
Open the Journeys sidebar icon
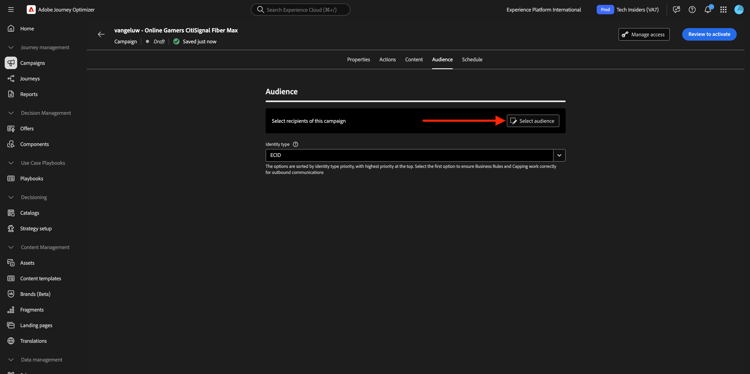click(11, 78)
